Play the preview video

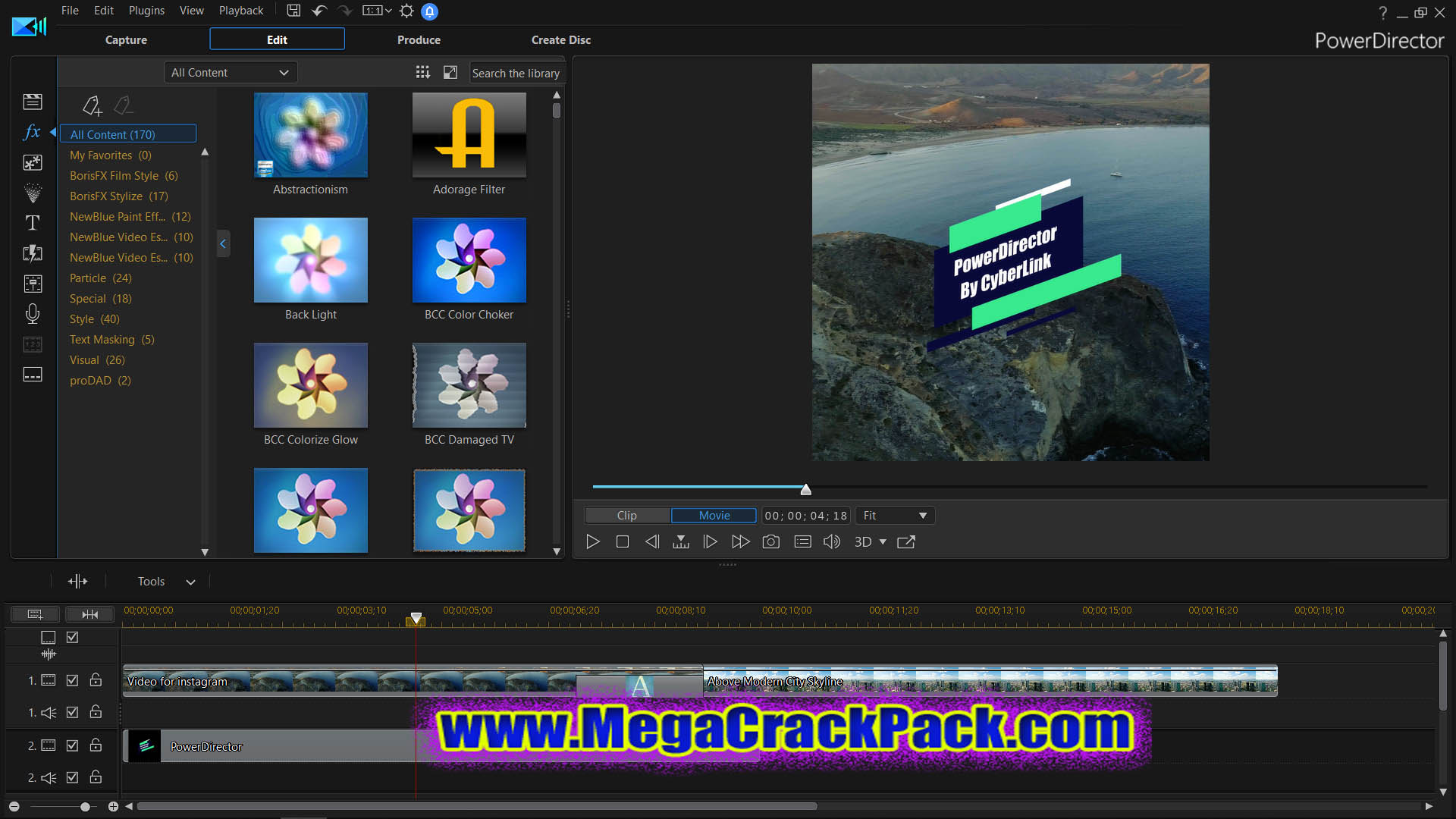click(x=593, y=541)
